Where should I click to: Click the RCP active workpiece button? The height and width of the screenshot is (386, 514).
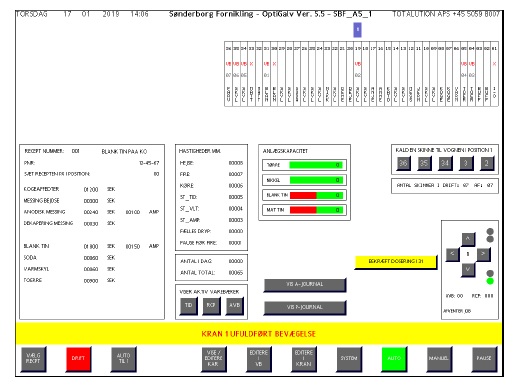pos(211,305)
